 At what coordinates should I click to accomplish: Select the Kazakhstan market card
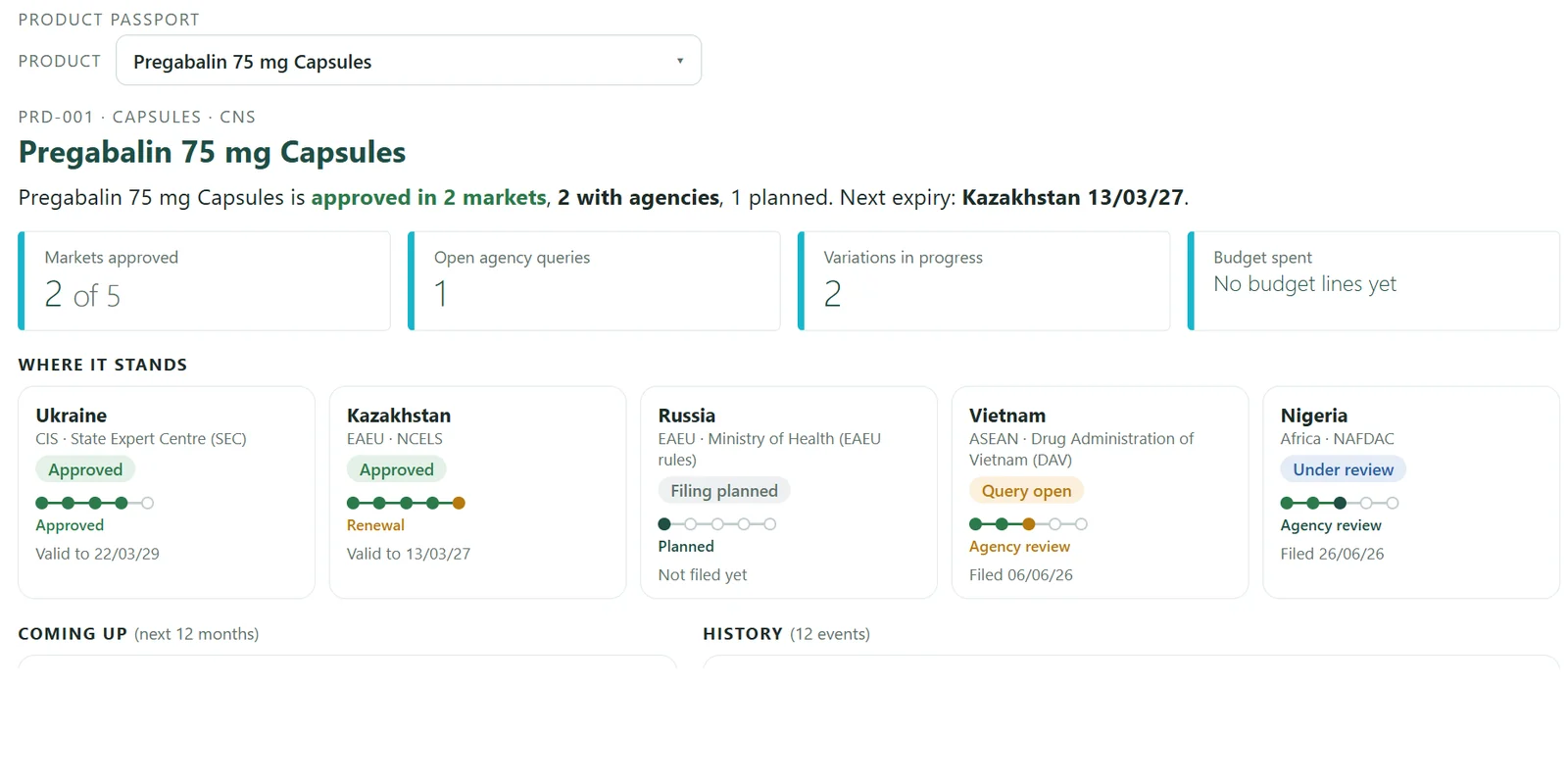[477, 492]
